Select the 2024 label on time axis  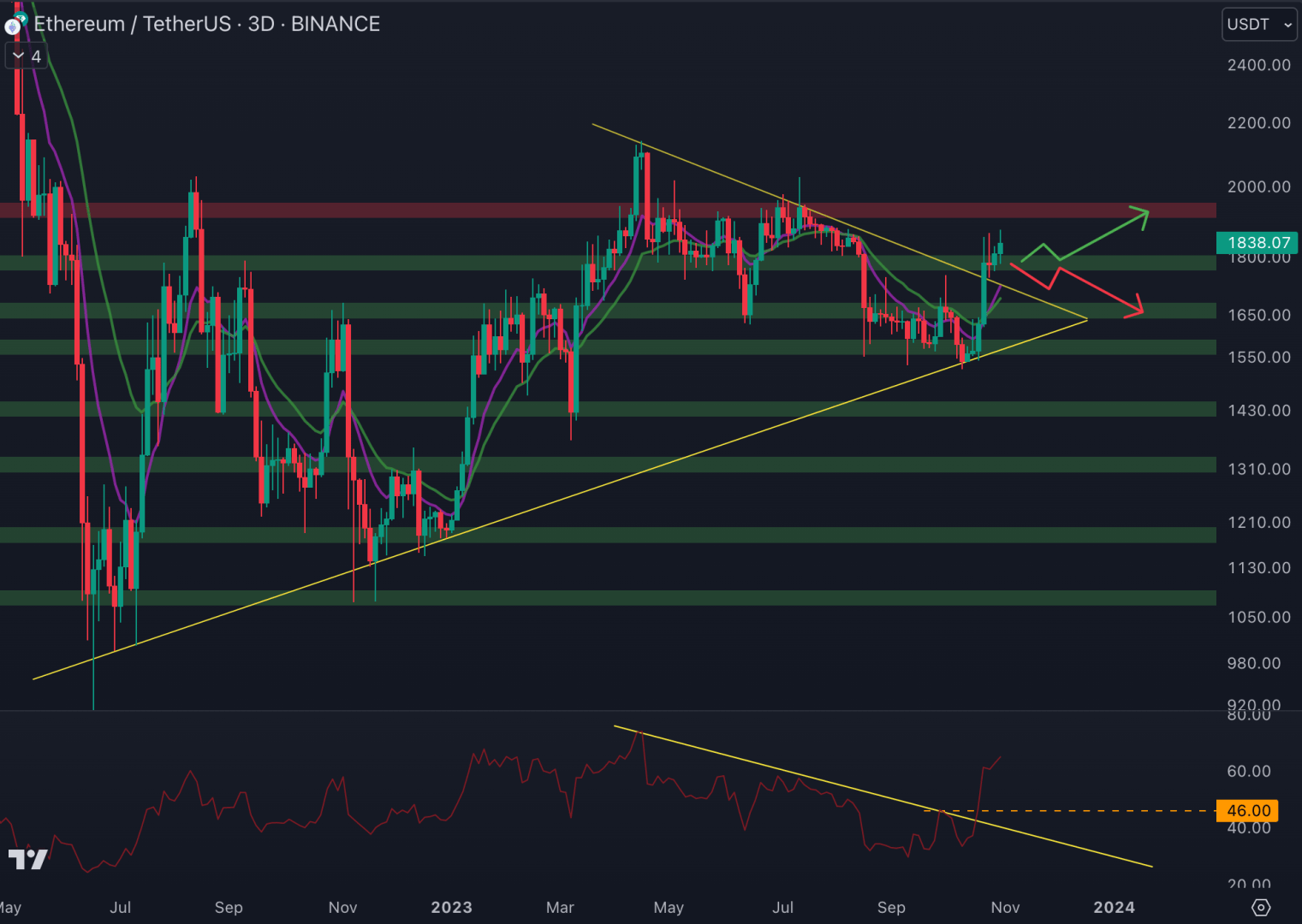[x=1114, y=907]
